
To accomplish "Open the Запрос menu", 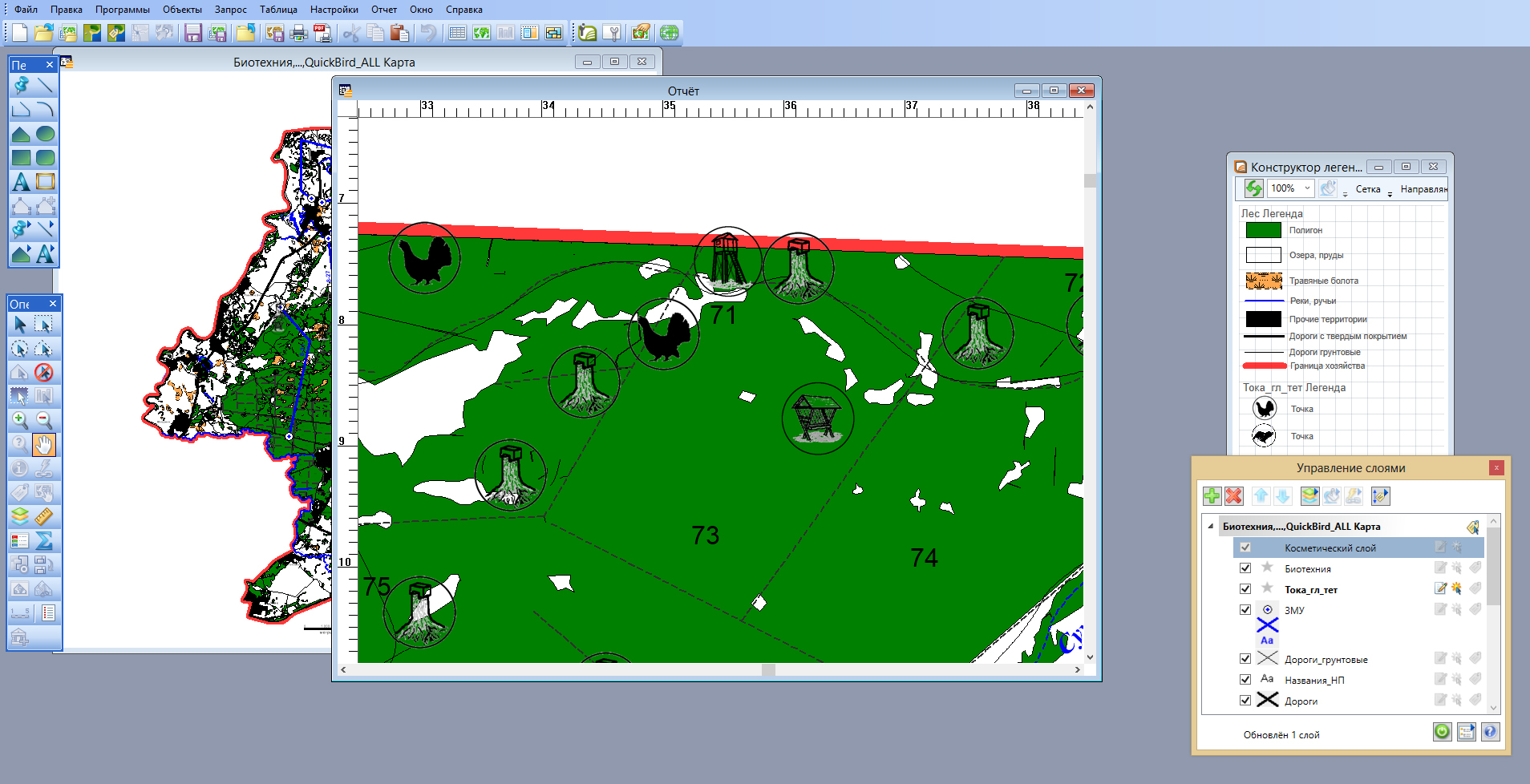I will pos(231,10).
